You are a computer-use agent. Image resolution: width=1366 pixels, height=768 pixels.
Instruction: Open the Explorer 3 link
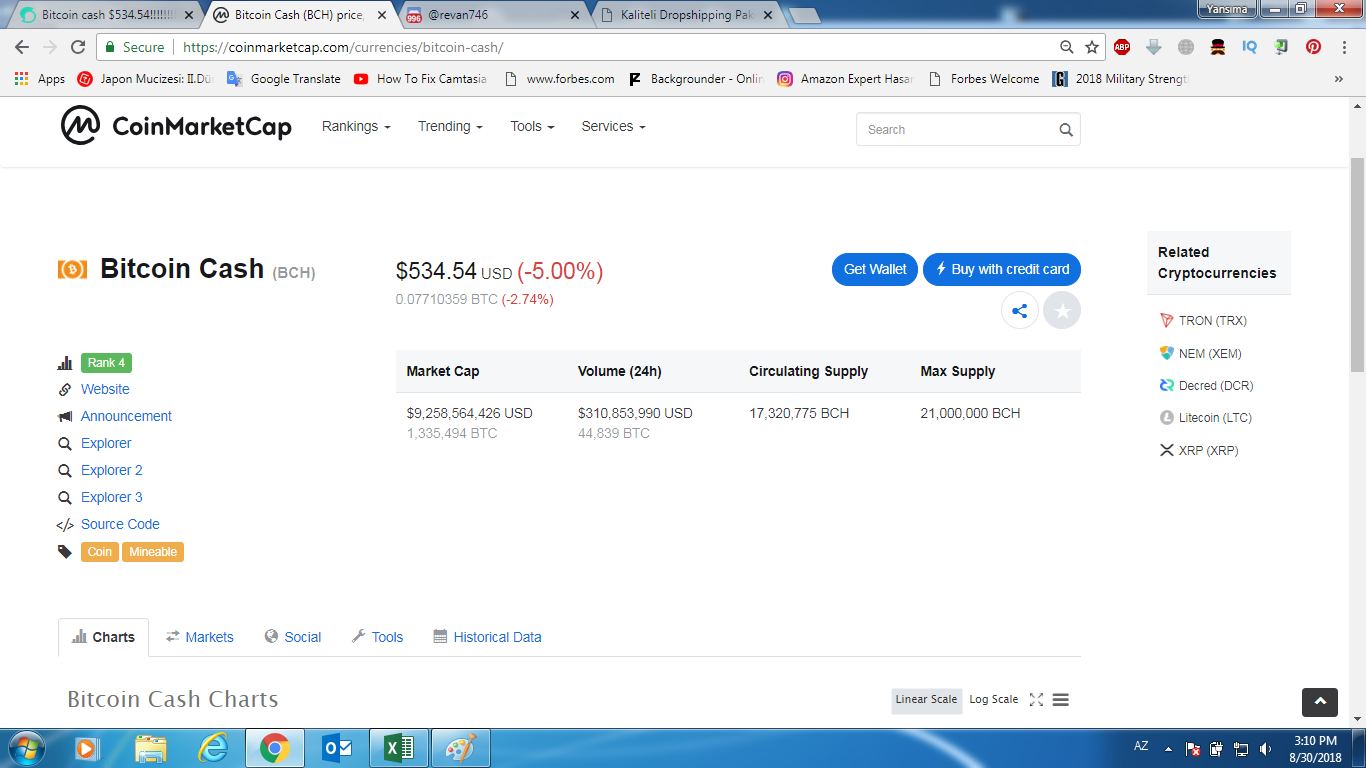point(112,497)
